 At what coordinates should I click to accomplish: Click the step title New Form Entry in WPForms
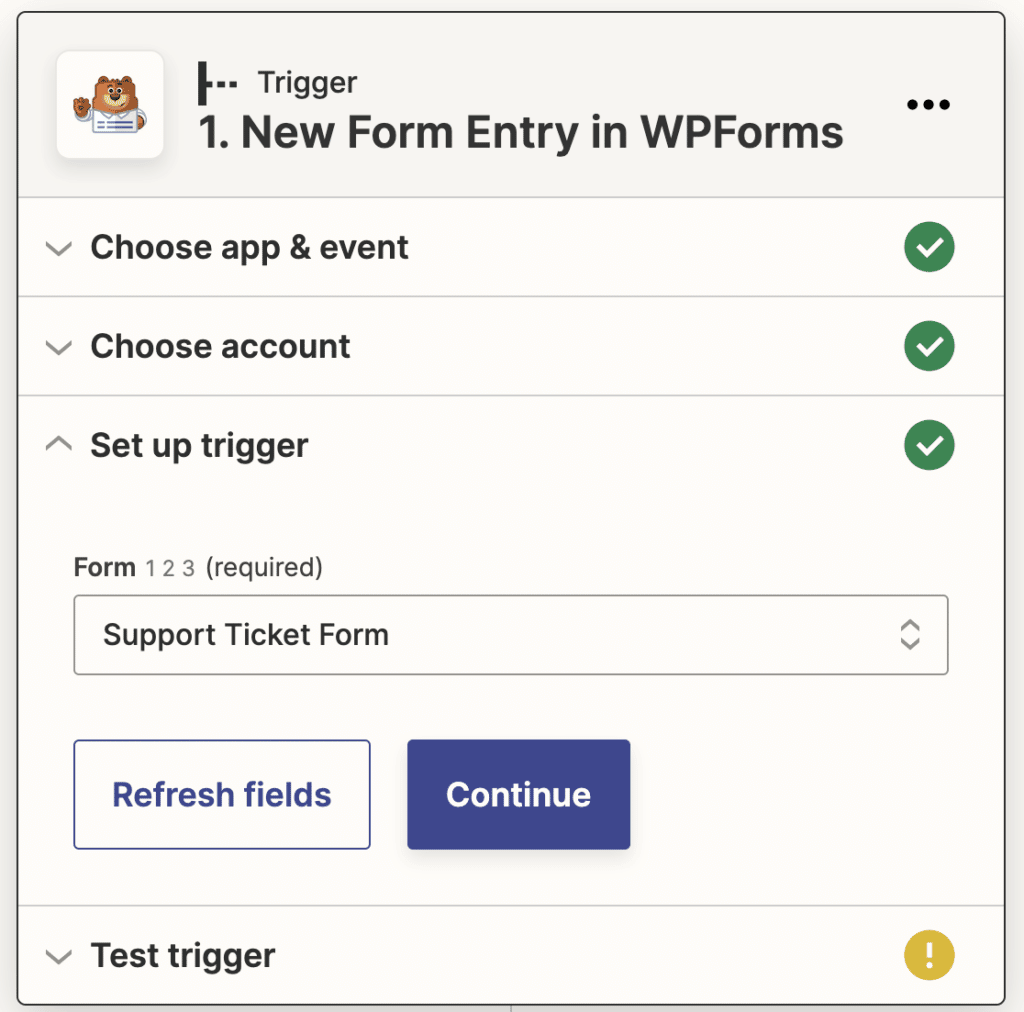519,132
